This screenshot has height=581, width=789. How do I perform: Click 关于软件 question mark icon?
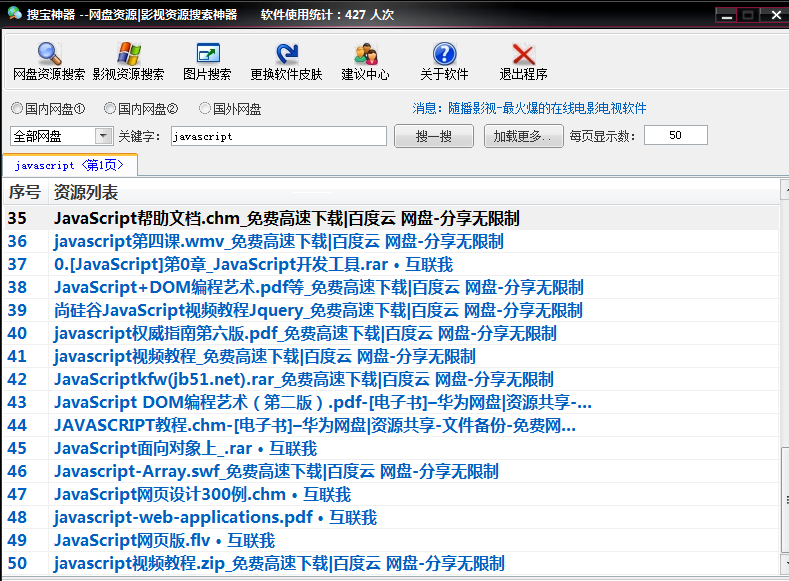click(x=444, y=53)
